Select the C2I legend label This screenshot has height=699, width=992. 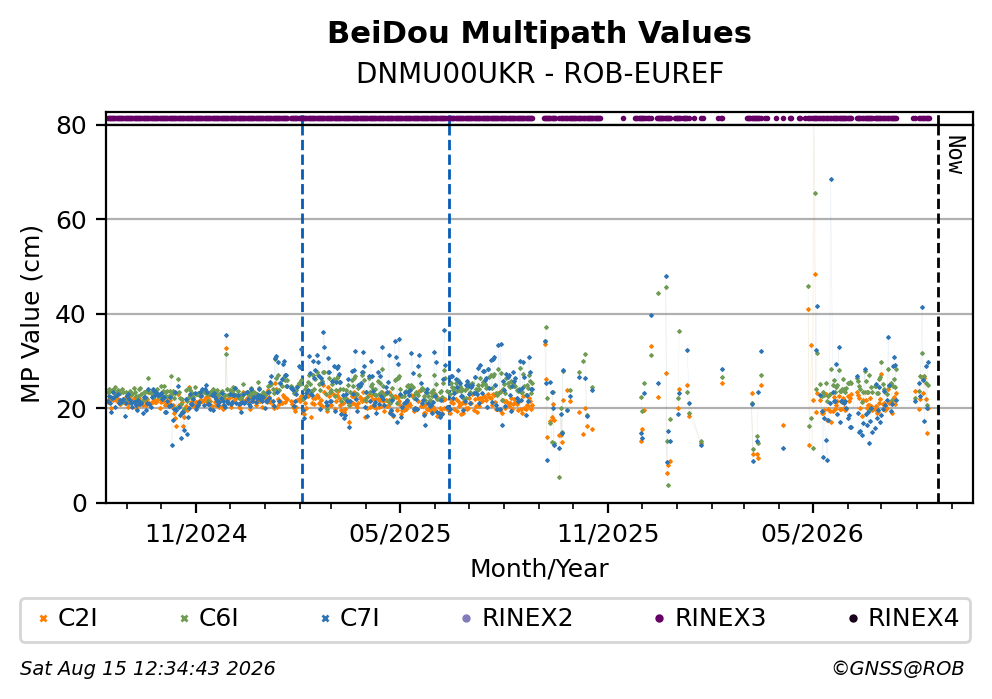pos(77,618)
